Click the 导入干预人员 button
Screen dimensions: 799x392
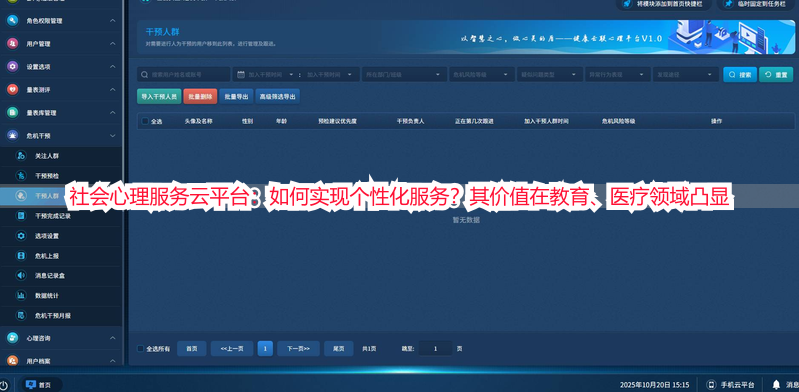coord(159,96)
